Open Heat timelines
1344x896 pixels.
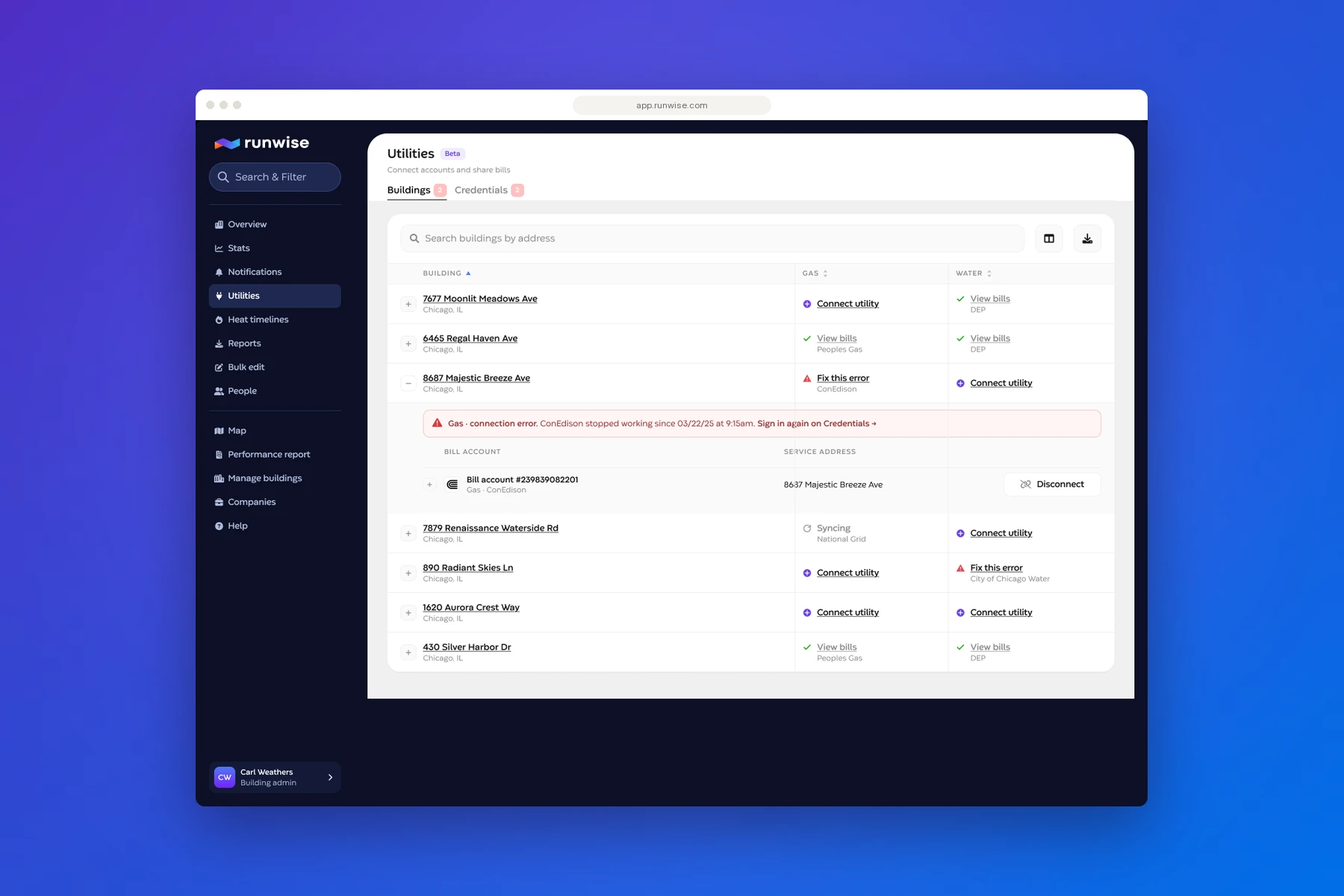pyautogui.click(x=275, y=320)
